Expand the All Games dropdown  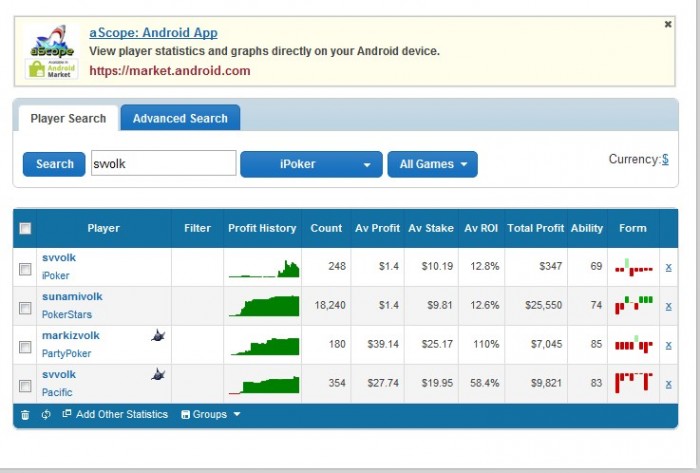pos(432,164)
